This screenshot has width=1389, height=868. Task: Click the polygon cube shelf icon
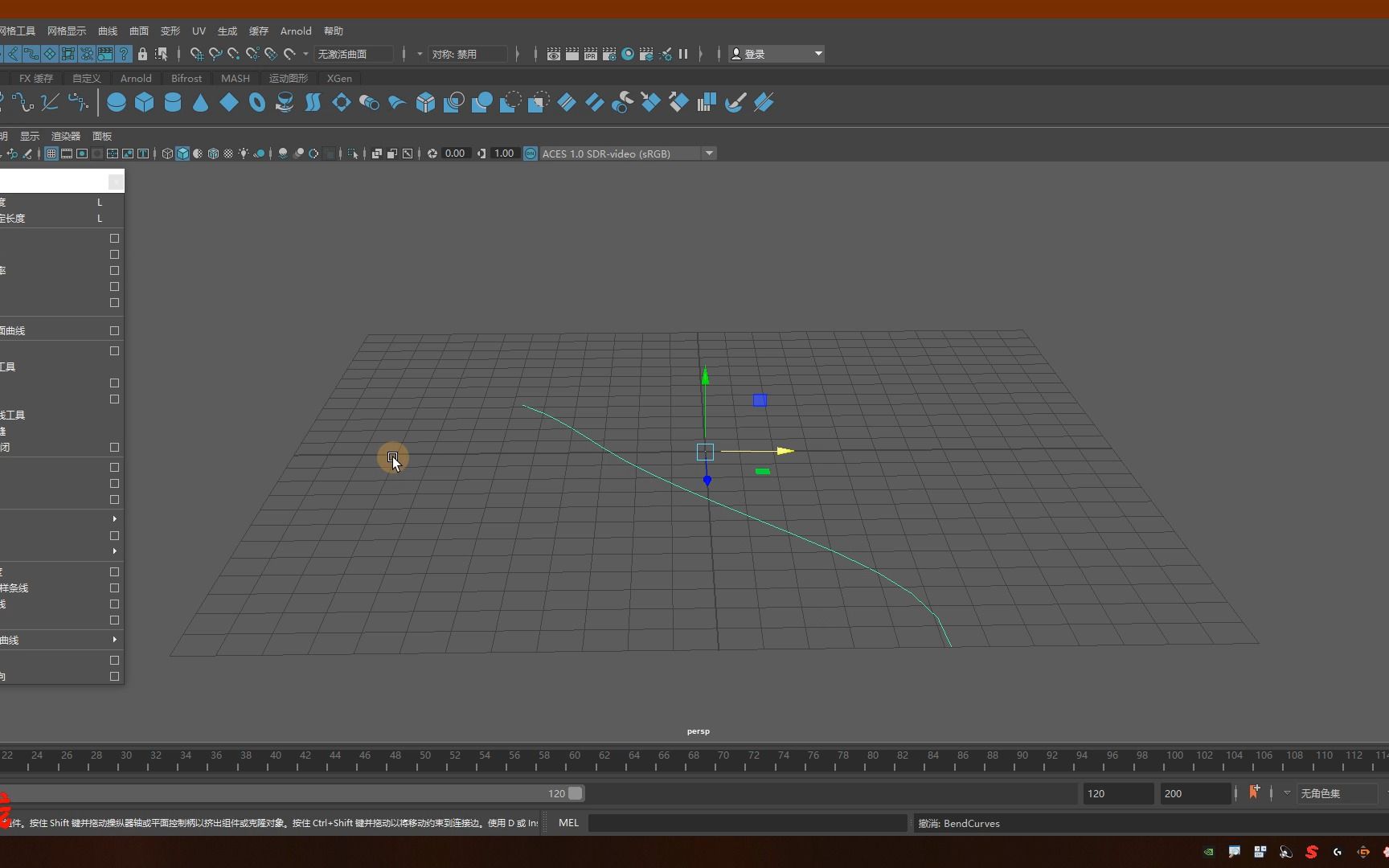pyautogui.click(x=145, y=103)
